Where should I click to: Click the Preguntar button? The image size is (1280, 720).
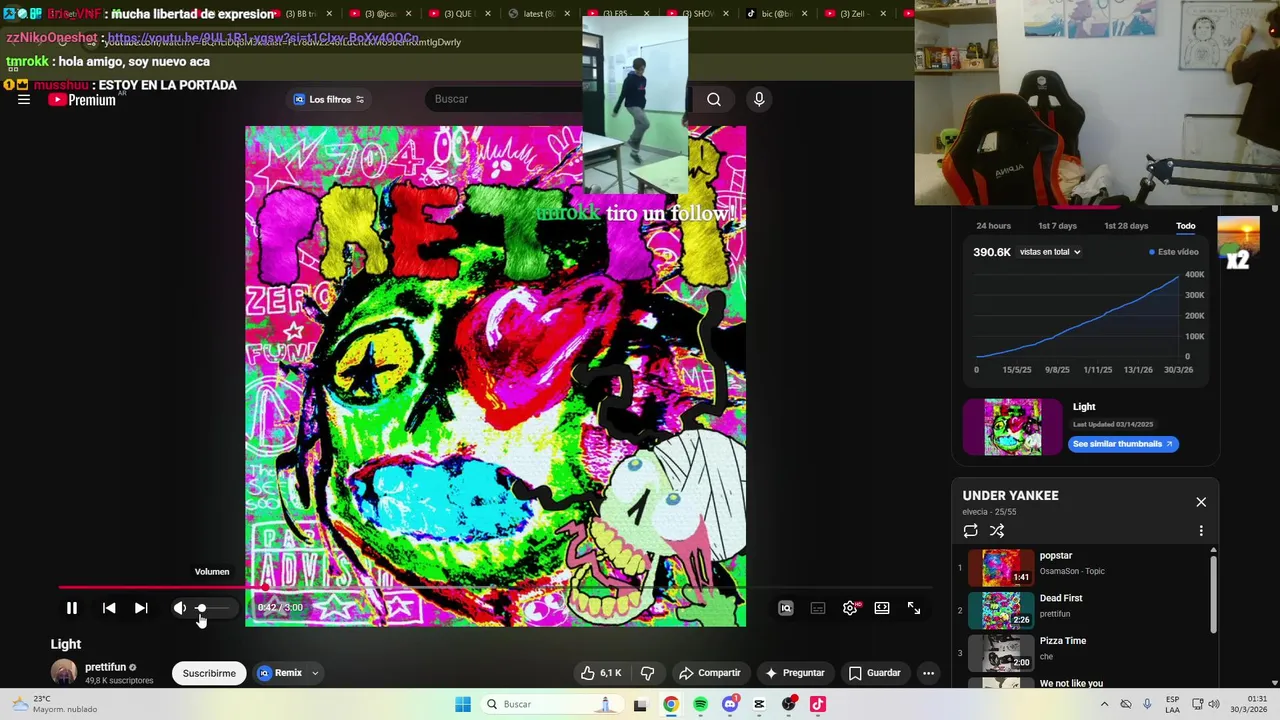[x=795, y=673]
